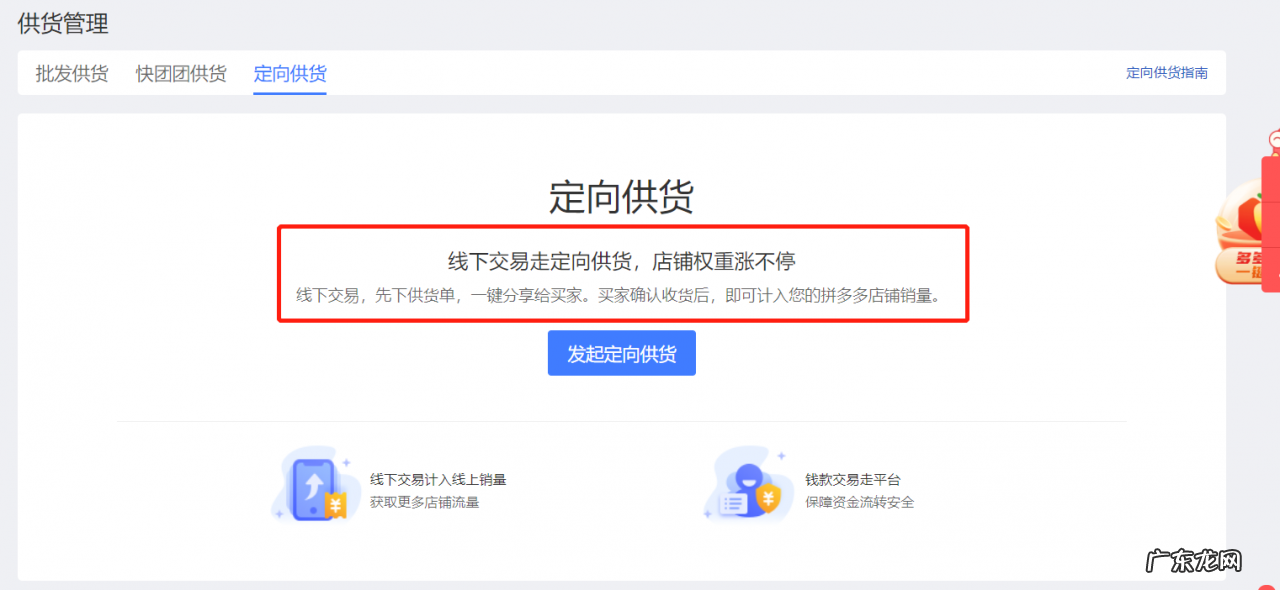
Task: Open the 定向供货指南 guide link
Action: (x=1166, y=72)
